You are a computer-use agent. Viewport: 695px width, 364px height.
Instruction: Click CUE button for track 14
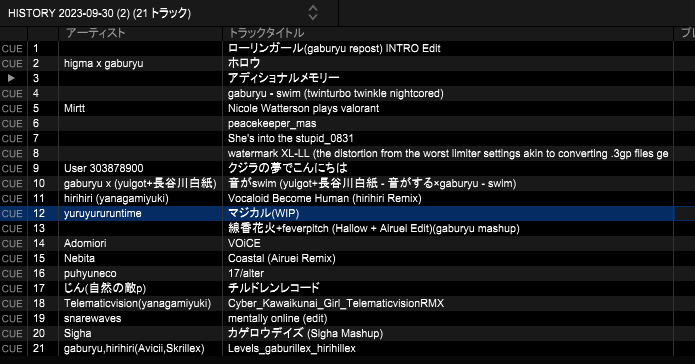point(12,243)
